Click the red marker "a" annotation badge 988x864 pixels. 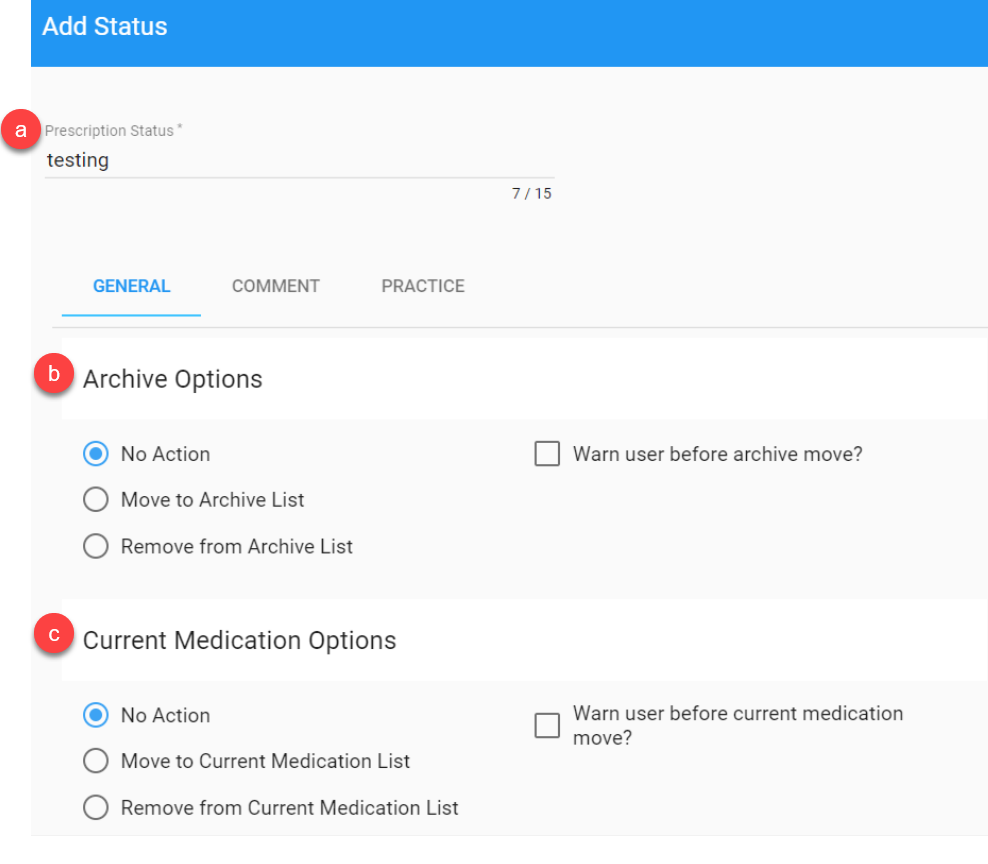click(x=21, y=129)
